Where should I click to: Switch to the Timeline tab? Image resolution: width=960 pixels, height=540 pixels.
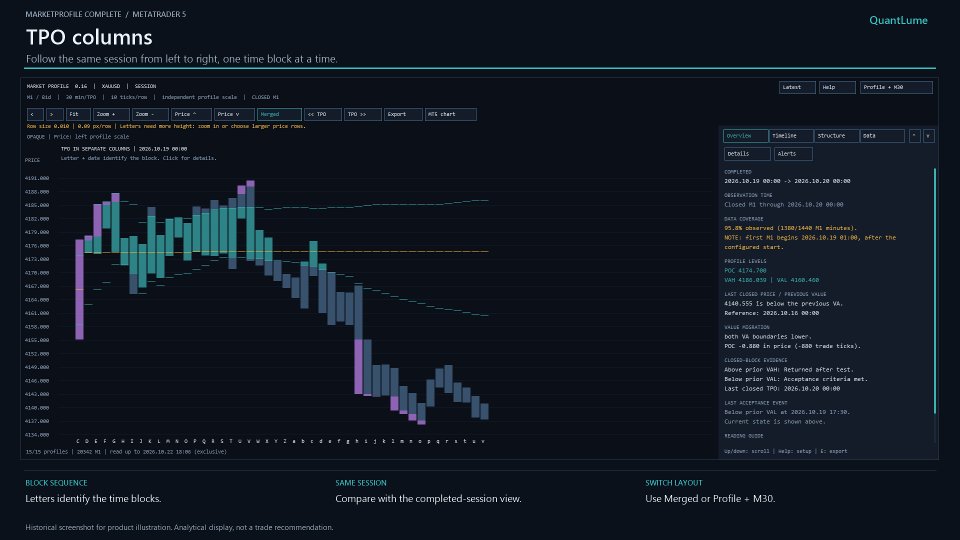791,136
